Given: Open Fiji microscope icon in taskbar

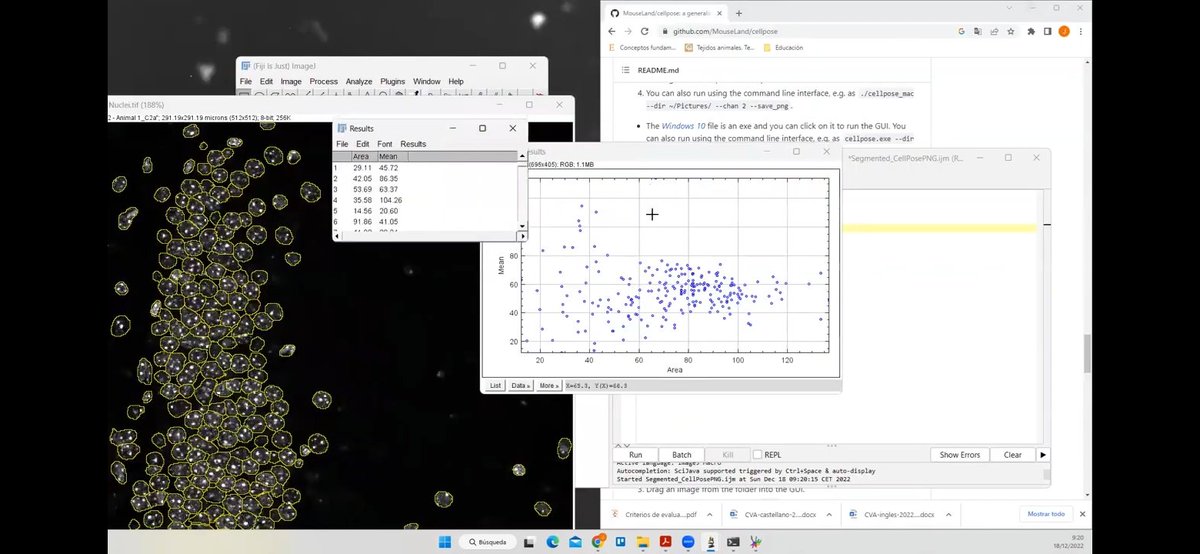Looking at the screenshot, I should pos(711,542).
